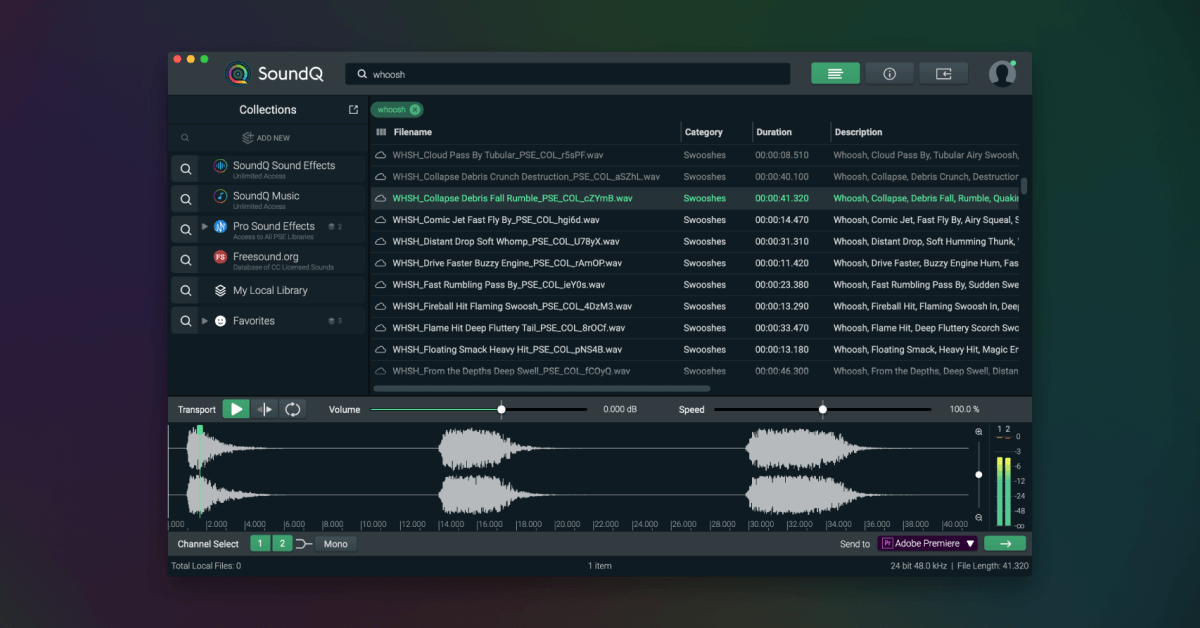Toggle Mono playback mode
The height and width of the screenshot is (628, 1200).
point(335,543)
